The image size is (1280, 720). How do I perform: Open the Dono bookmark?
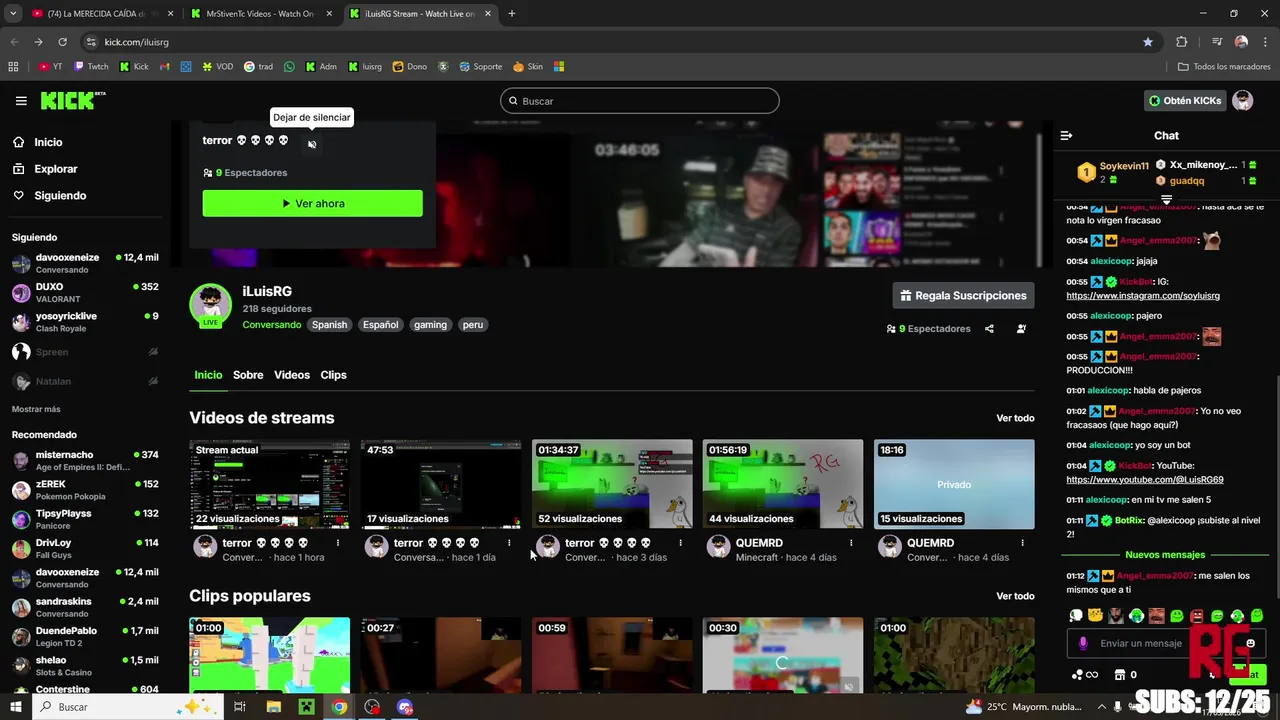point(410,67)
